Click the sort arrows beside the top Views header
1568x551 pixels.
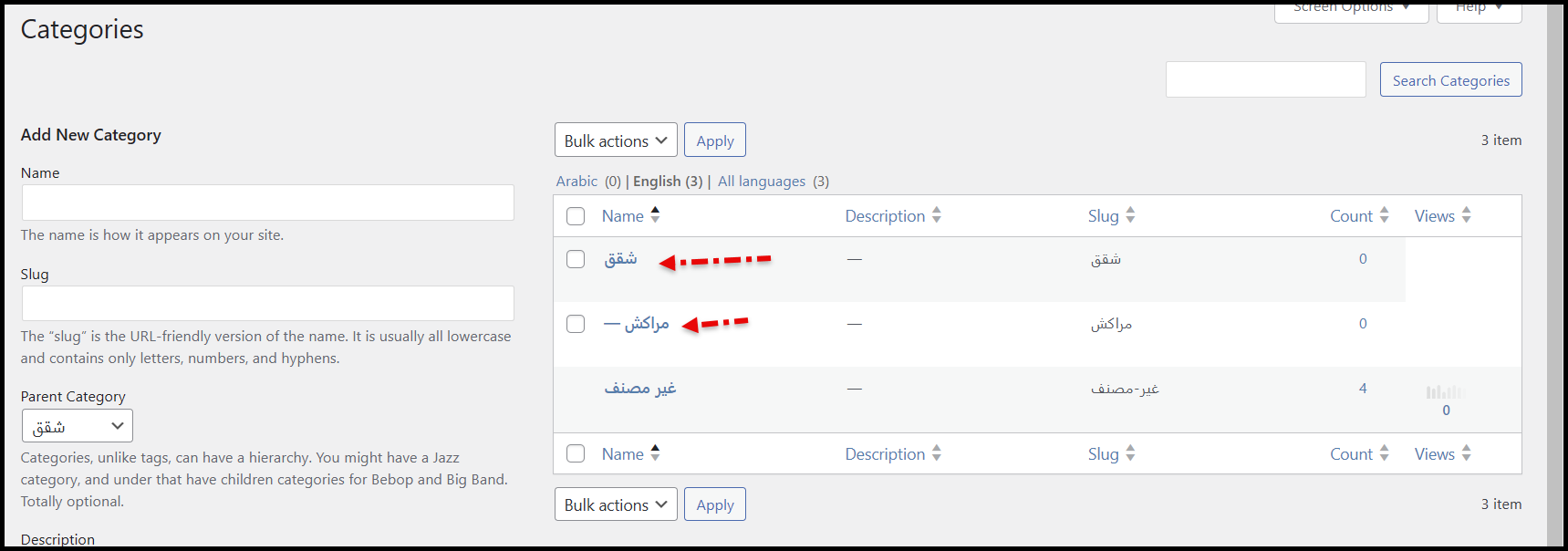pos(1467,215)
